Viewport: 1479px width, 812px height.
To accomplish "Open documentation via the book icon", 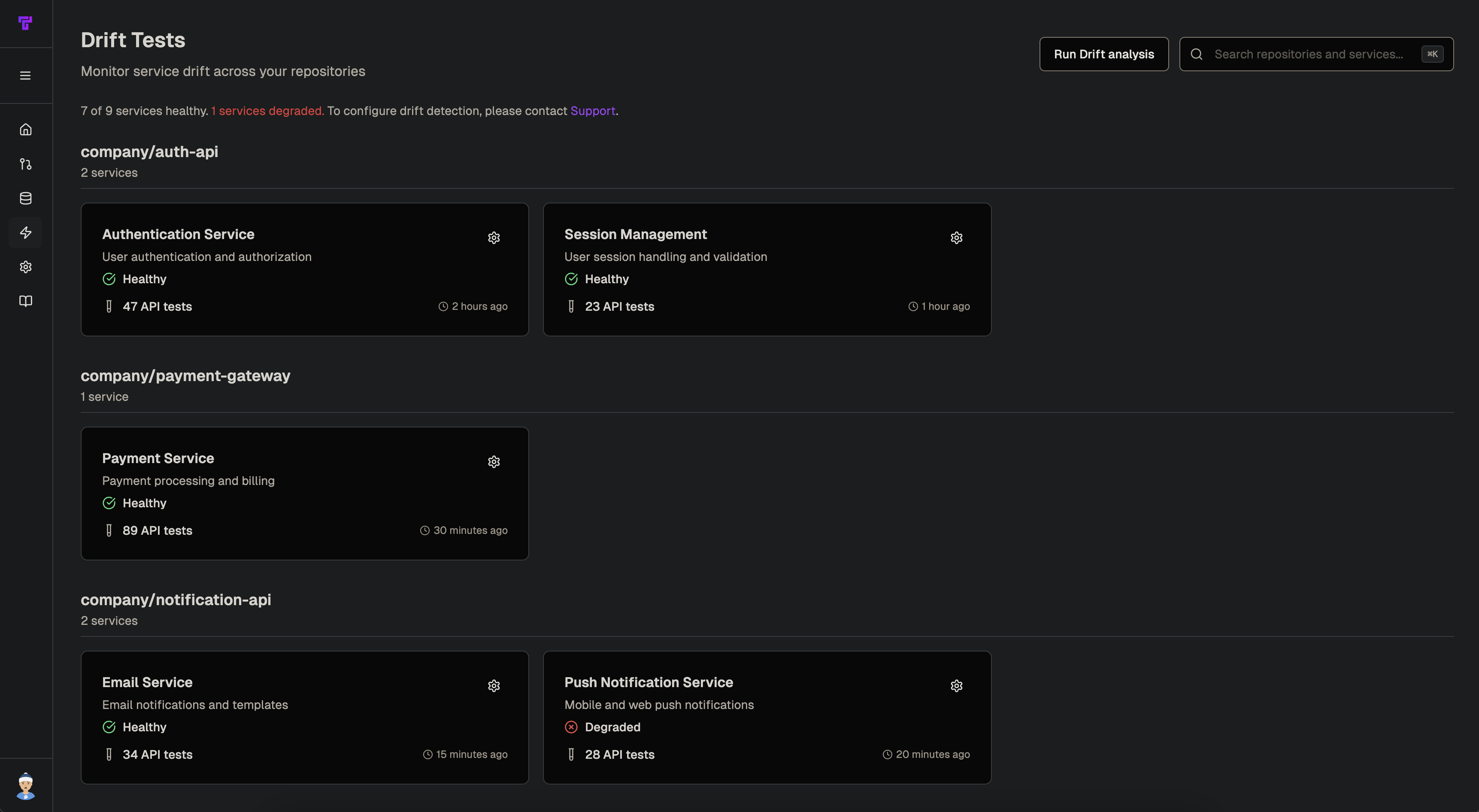I will pyautogui.click(x=26, y=301).
